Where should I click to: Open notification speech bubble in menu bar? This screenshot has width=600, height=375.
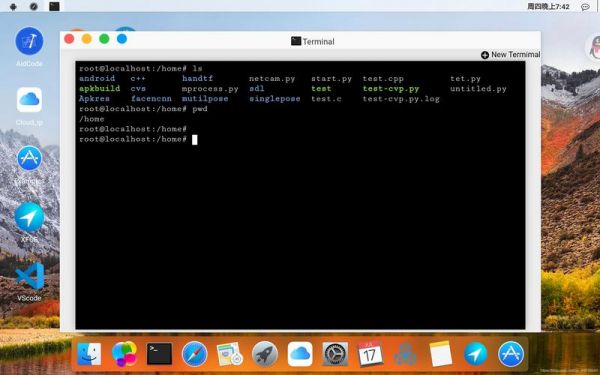(585, 7)
